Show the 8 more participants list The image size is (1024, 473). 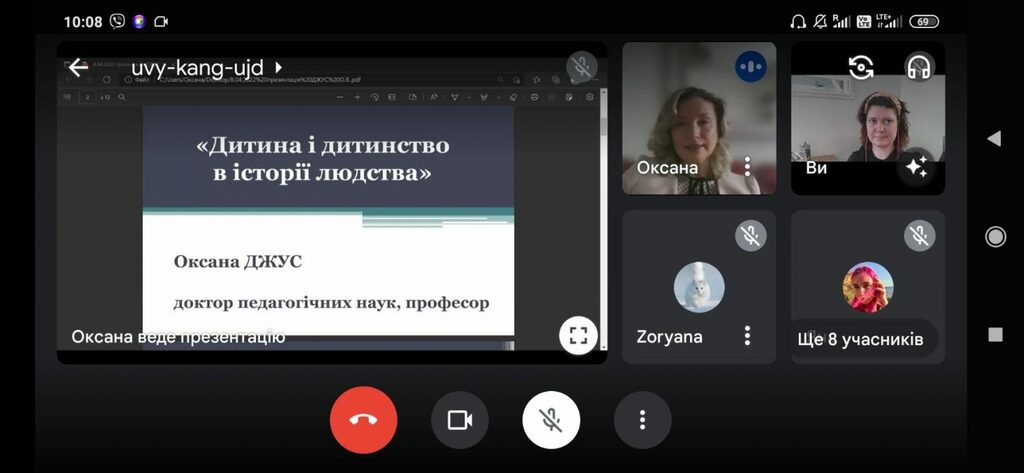[x=861, y=340]
